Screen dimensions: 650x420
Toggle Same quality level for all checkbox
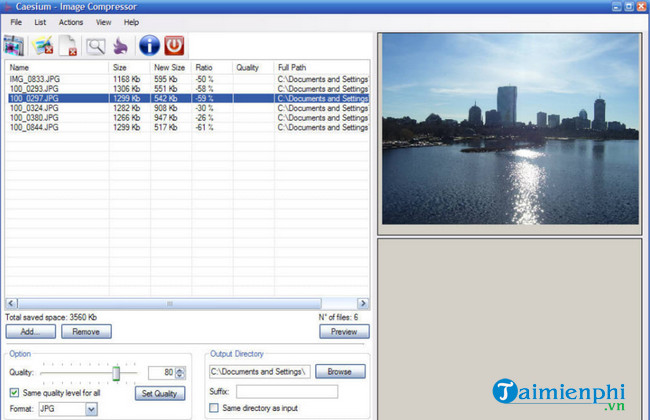click(x=15, y=393)
